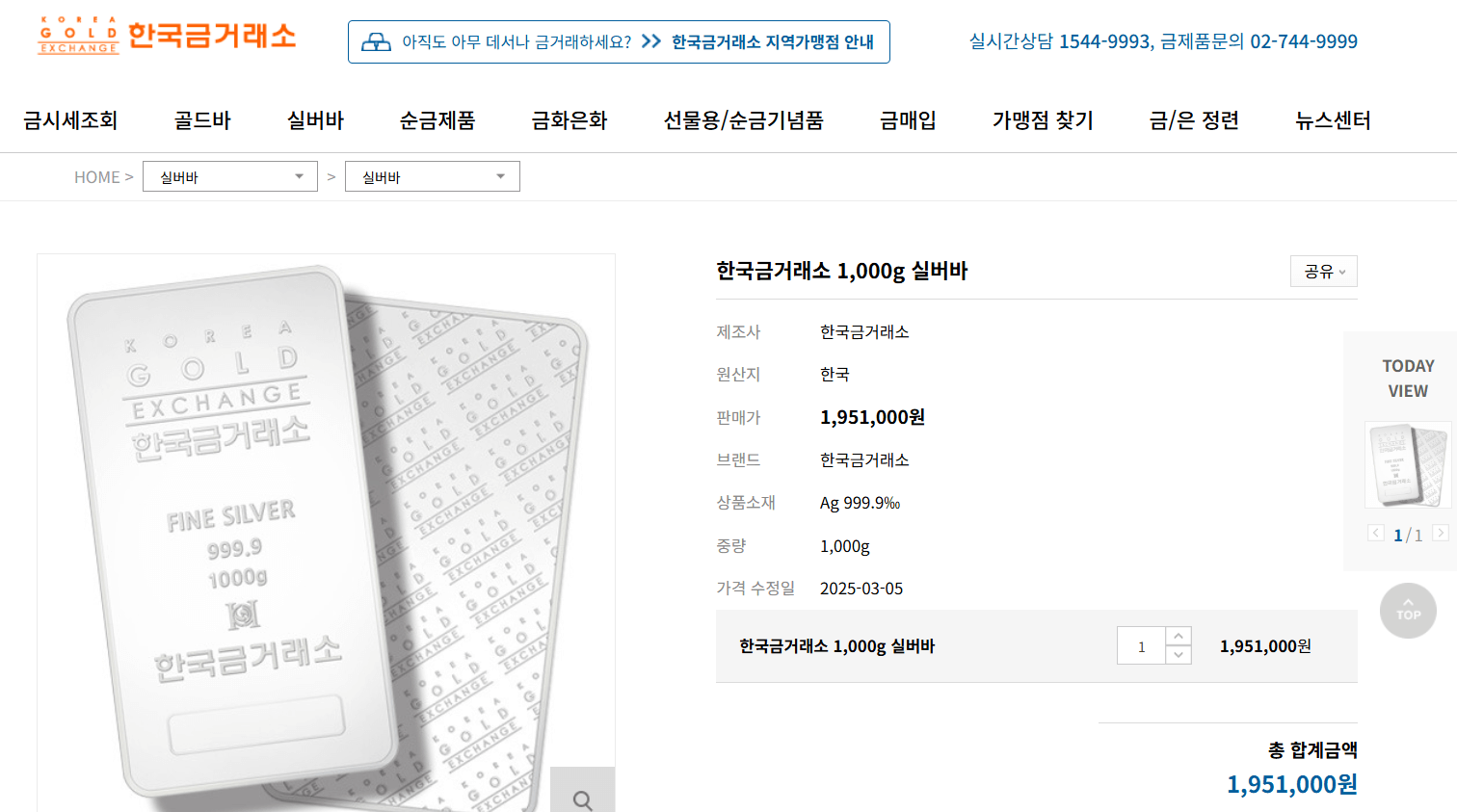Click the TOP scroll-up circle button
The image size is (1457, 812).
coord(1408,611)
